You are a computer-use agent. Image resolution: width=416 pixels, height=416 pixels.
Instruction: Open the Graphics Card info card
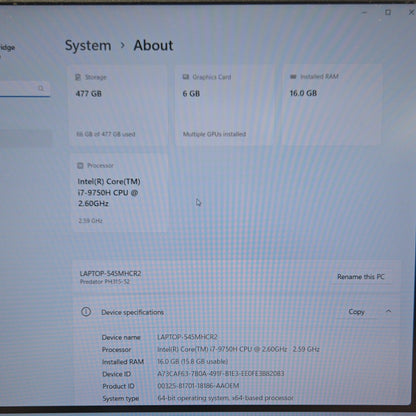tap(226, 106)
